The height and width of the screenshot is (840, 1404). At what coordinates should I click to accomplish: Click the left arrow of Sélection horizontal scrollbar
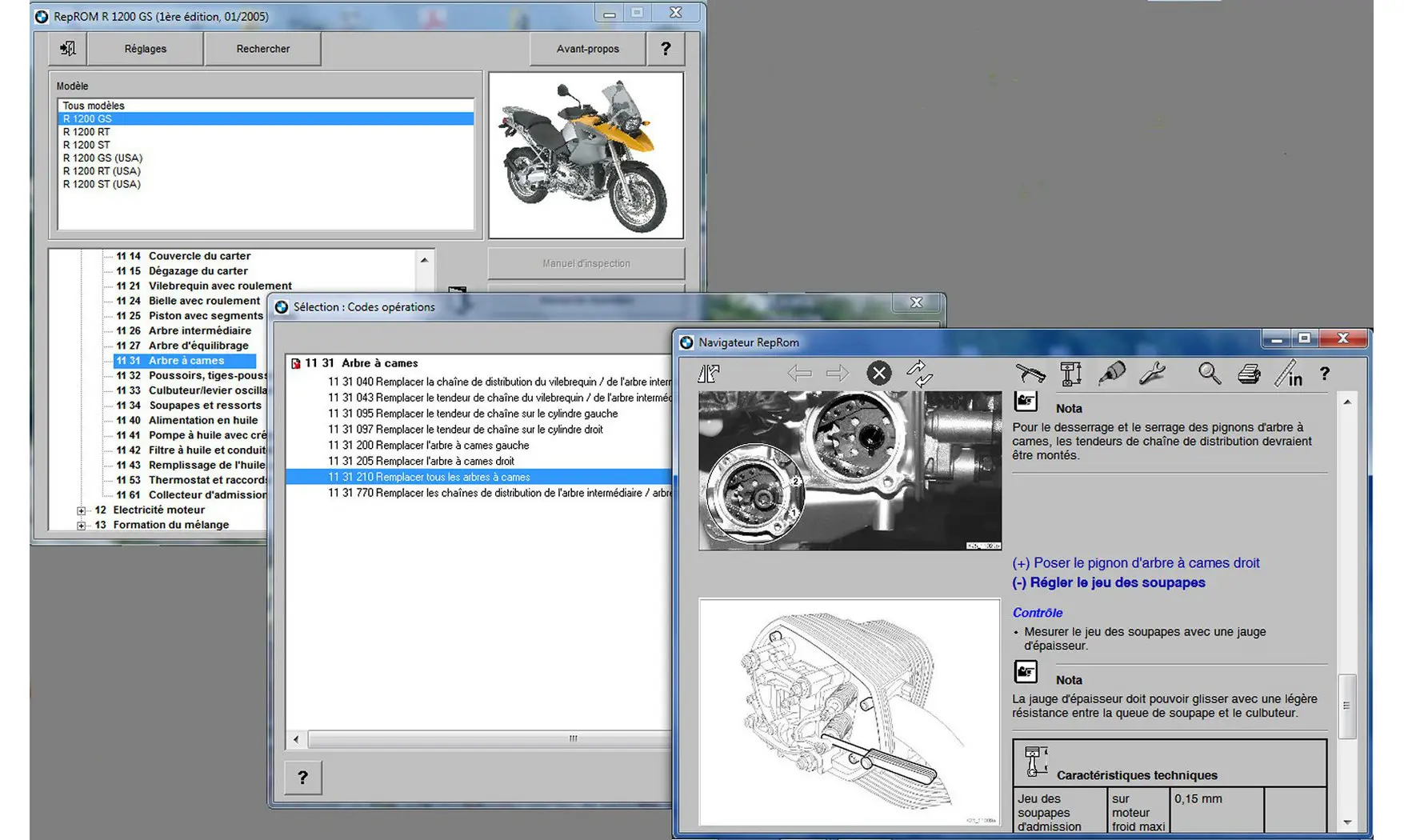(x=296, y=739)
